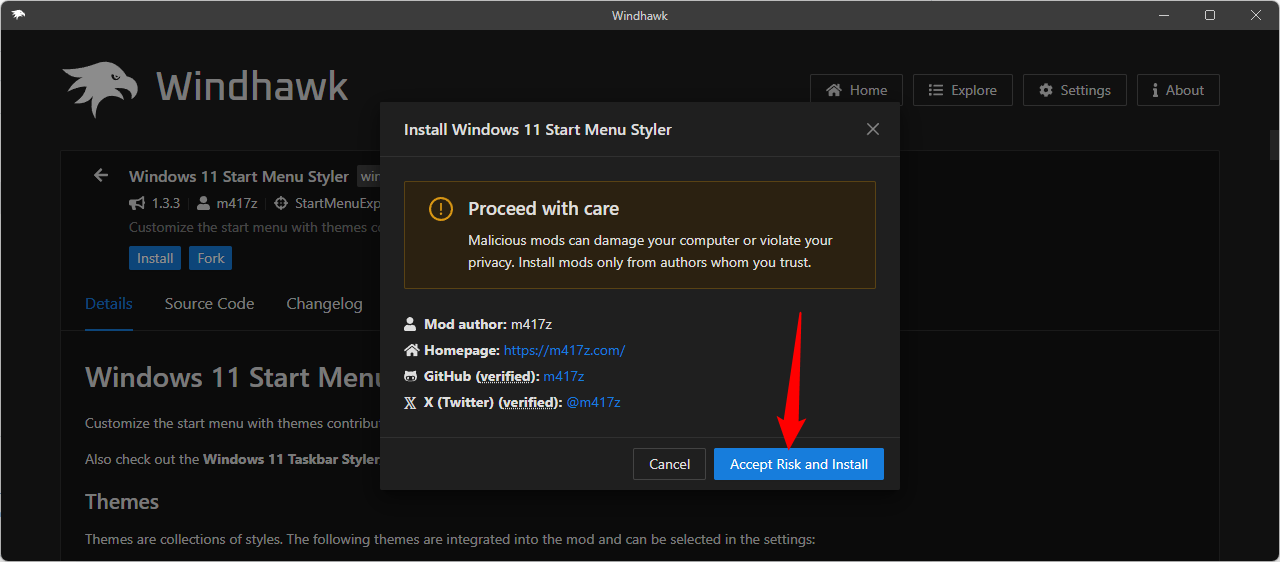This screenshot has height=562, width=1280.
Task: Maximize the Windhawk window
Action: click(x=1210, y=15)
